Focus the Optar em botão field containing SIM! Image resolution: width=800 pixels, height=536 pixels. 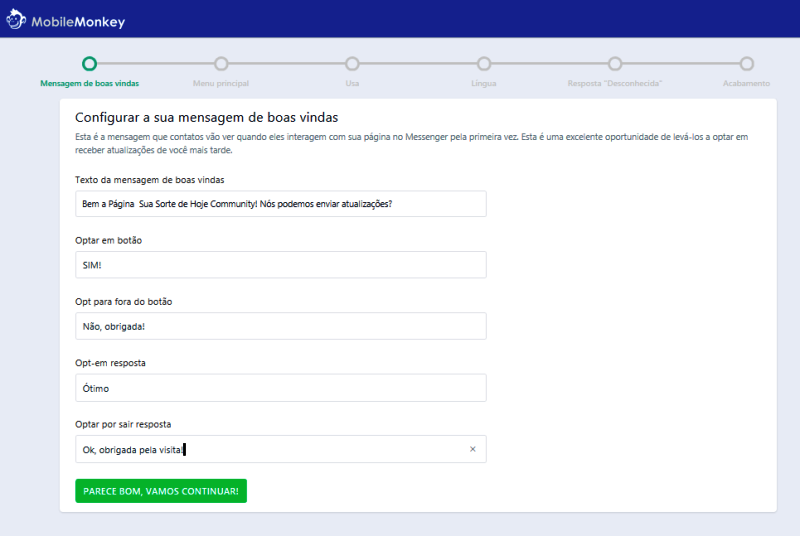pos(281,265)
